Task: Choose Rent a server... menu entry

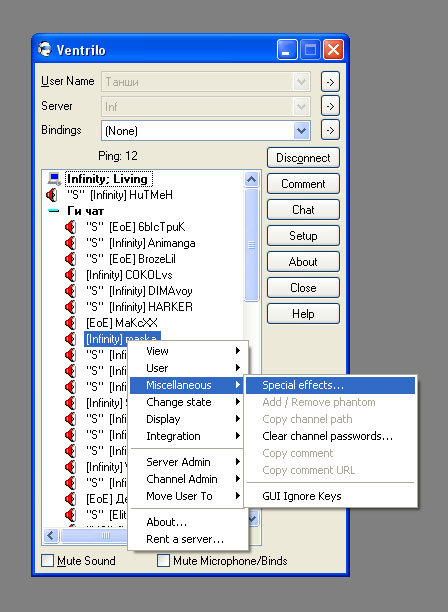Action: [x=188, y=539]
